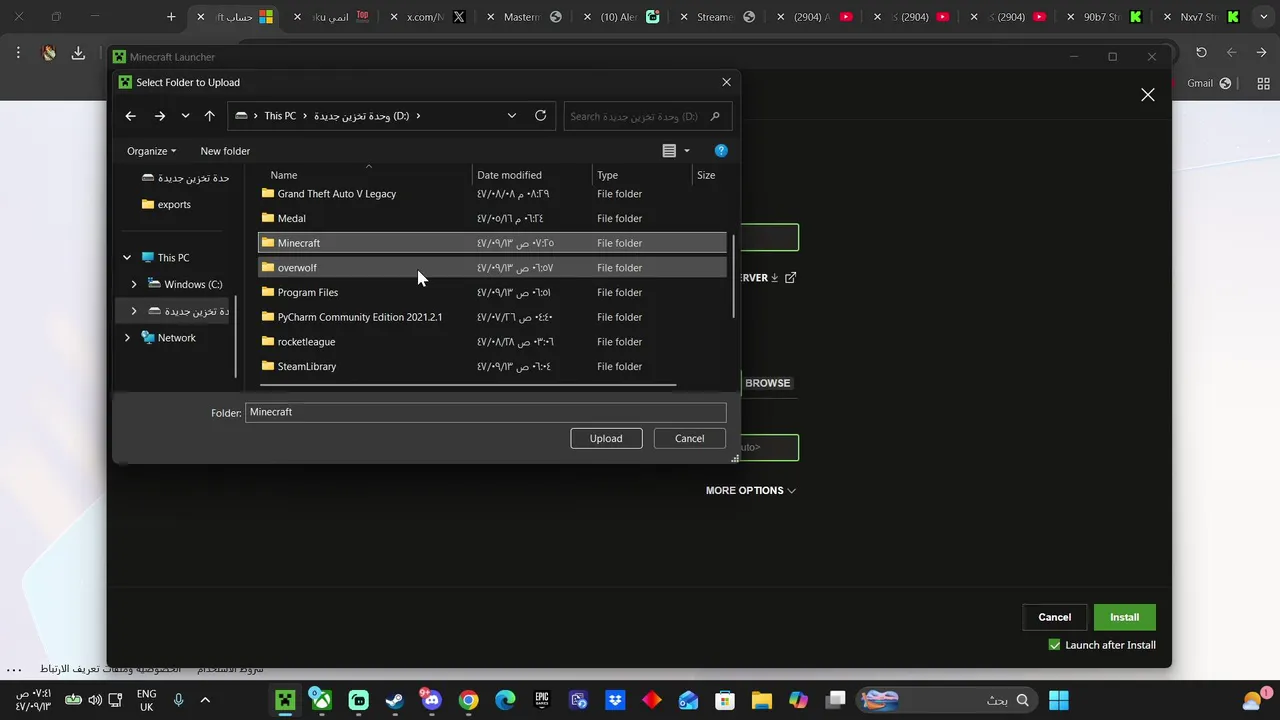This screenshot has width=1280, height=720.
Task: Click the folder search field
Action: (x=647, y=116)
